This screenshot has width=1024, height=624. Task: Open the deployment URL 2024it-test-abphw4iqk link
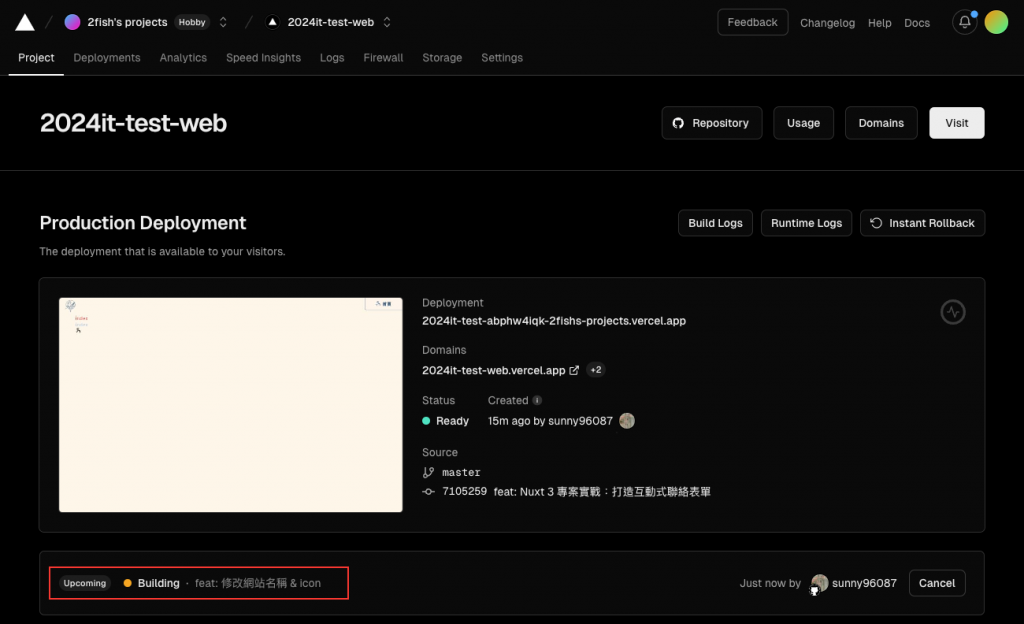[x=554, y=320]
